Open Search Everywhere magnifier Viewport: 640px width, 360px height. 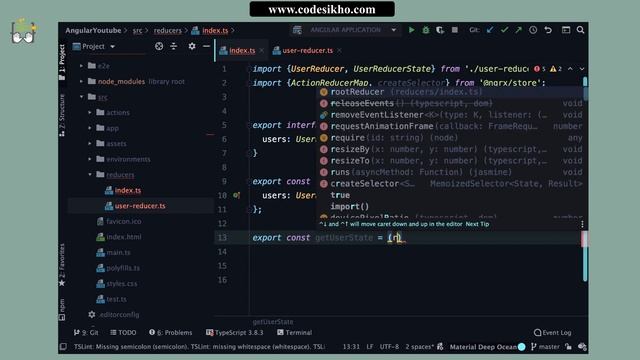[580, 30]
